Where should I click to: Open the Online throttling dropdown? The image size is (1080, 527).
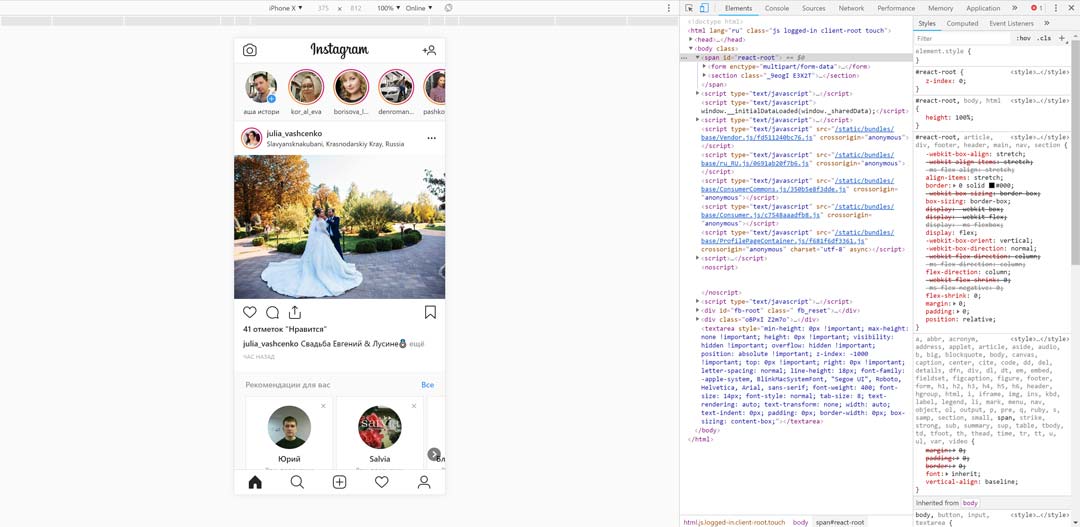point(419,8)
